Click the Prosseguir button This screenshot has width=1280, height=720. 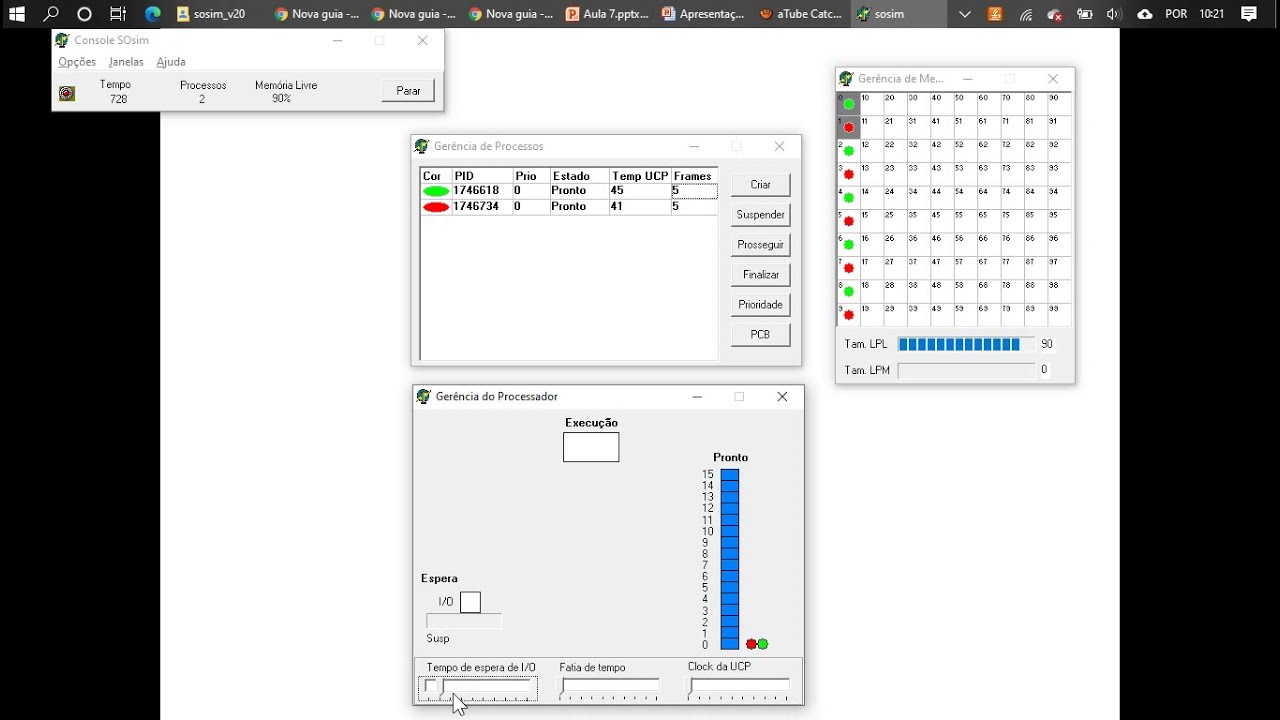(760, 244)
